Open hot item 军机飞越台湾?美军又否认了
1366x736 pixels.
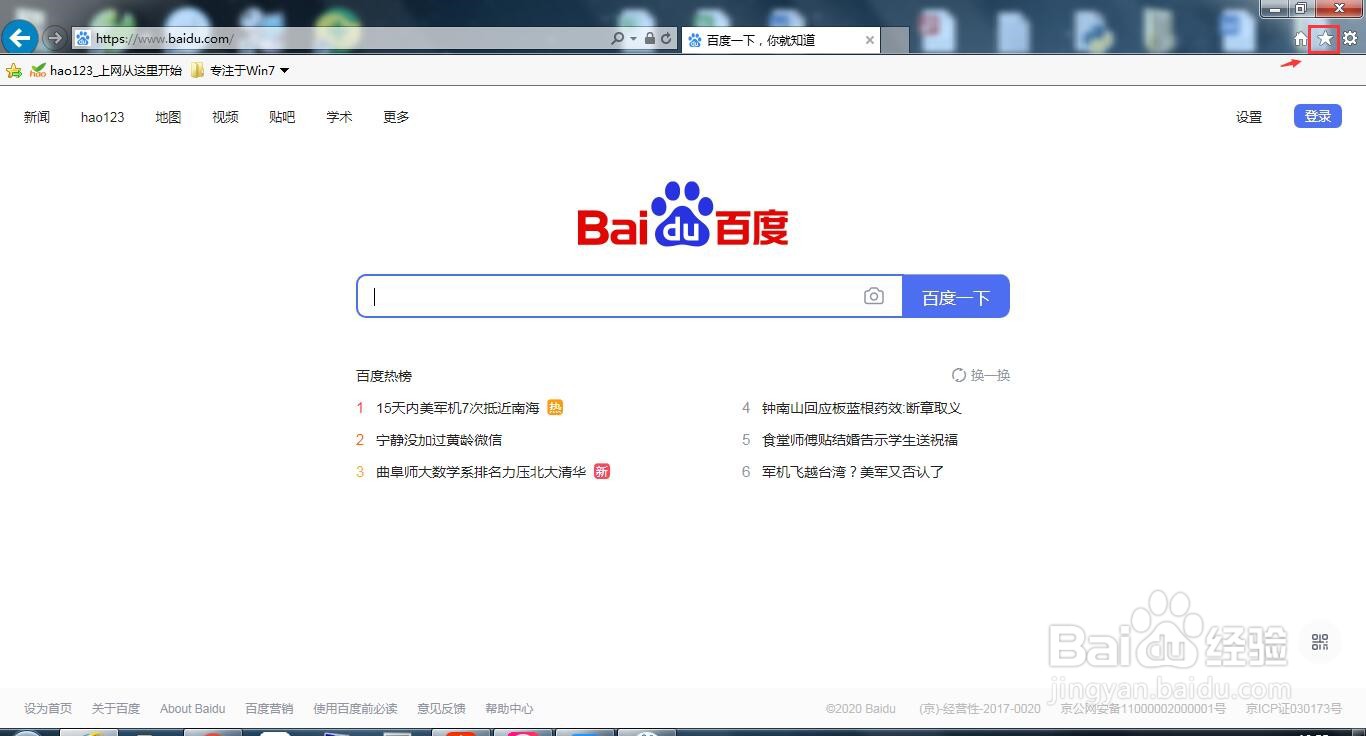[853, 472]
